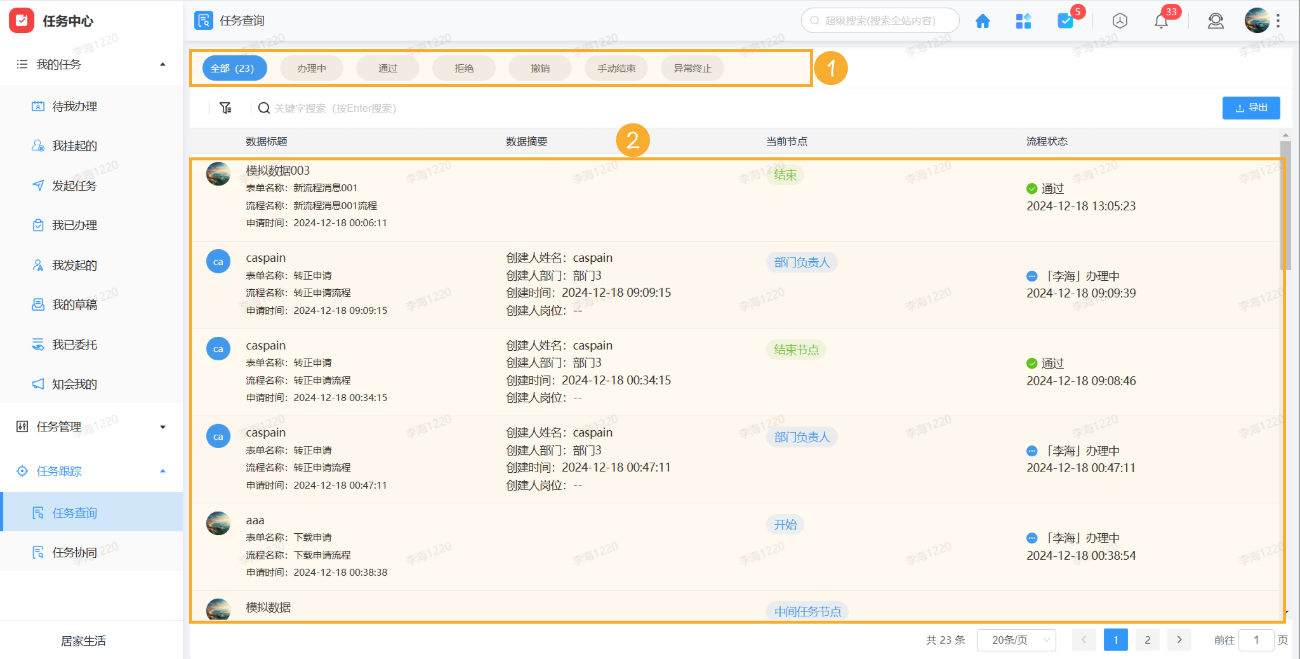Activate the 撤销 filter option
Viewport: 1300px width, 659px height.
coord(540,68)
